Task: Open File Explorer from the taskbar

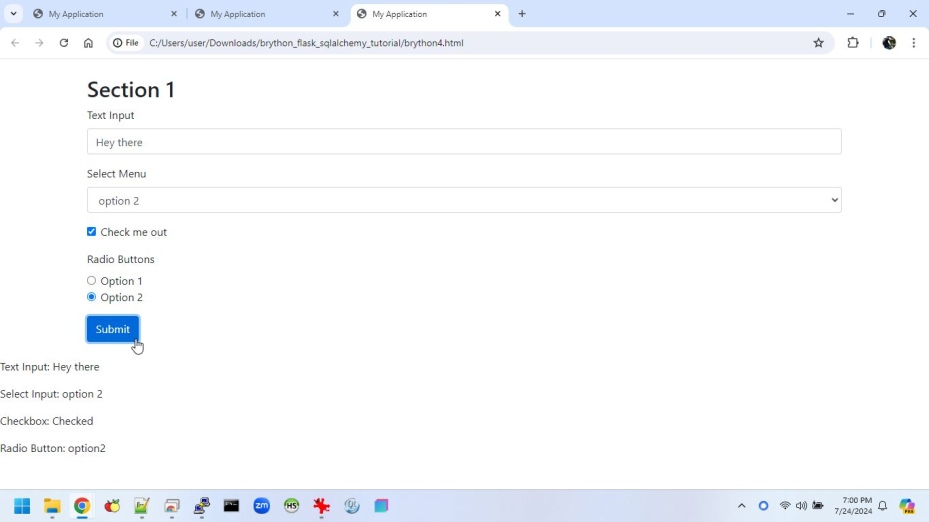Action: coord(52,506)
